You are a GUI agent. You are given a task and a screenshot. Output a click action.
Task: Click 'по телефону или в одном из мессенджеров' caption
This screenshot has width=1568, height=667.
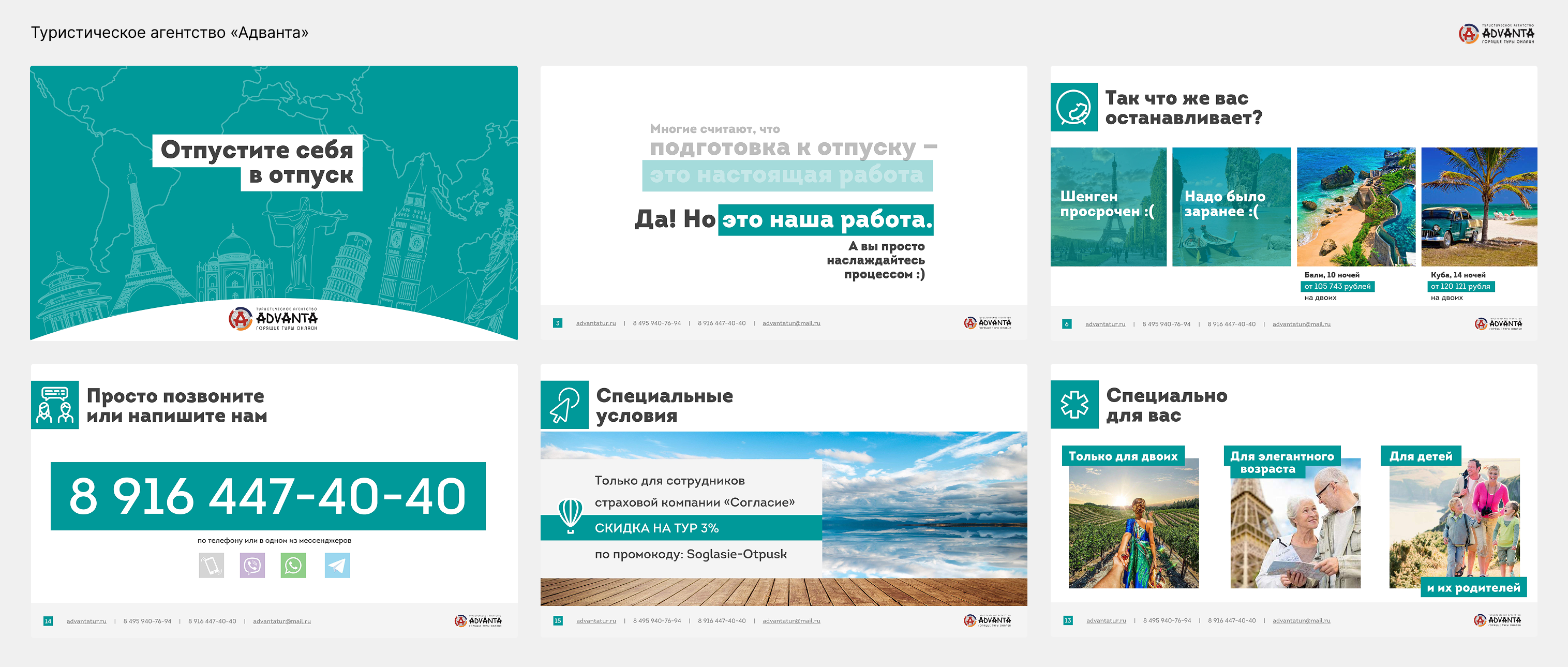click(274, 540)
